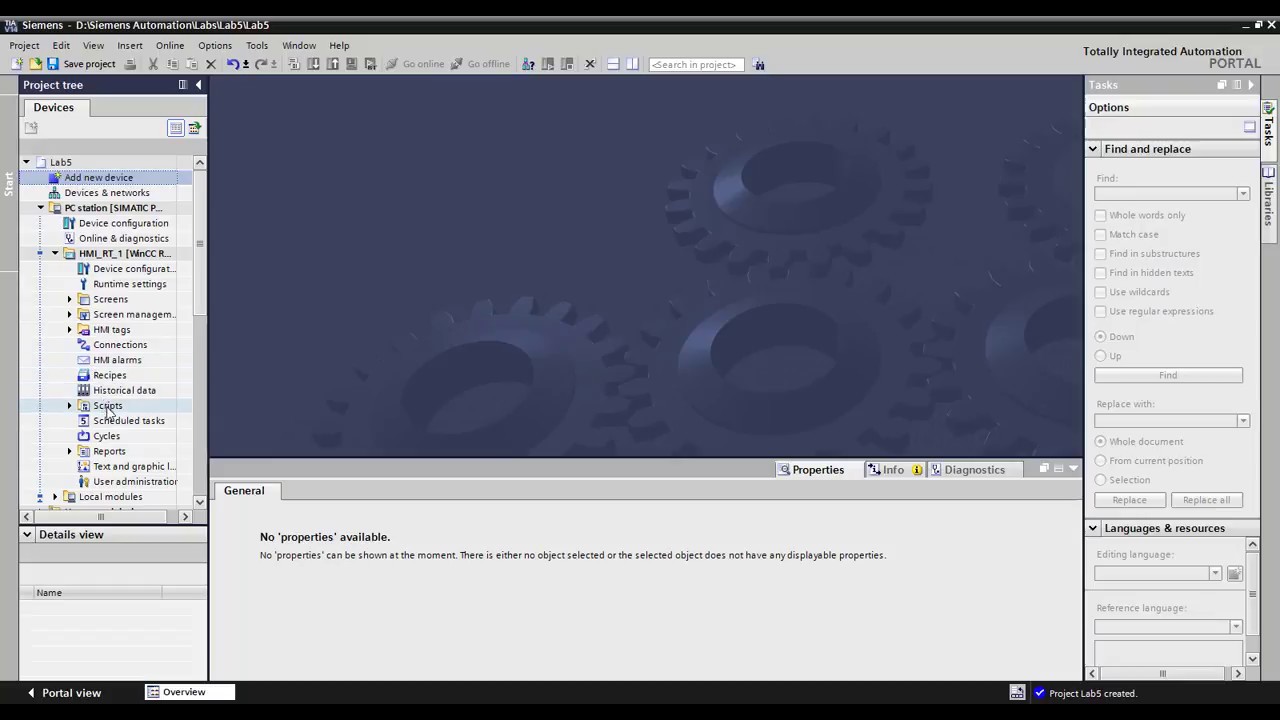Toggle the Whole words only checkbox
1280x720 pixels.
[1100, 215]
